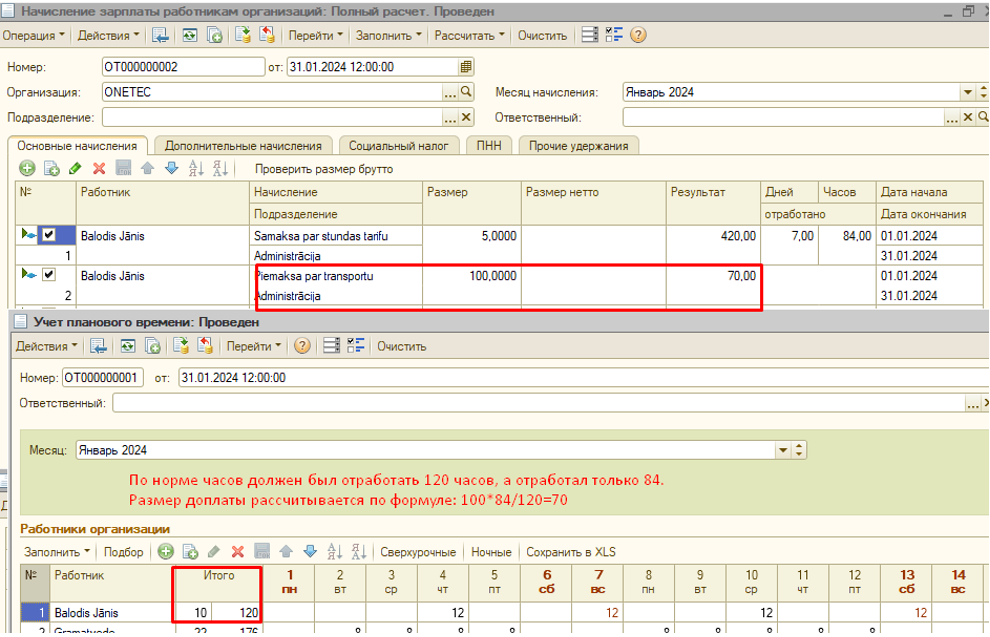Click calendar picker icon next to document date
Screen dimensions: 990x637
pyautogui.click(x=466, y=67)
